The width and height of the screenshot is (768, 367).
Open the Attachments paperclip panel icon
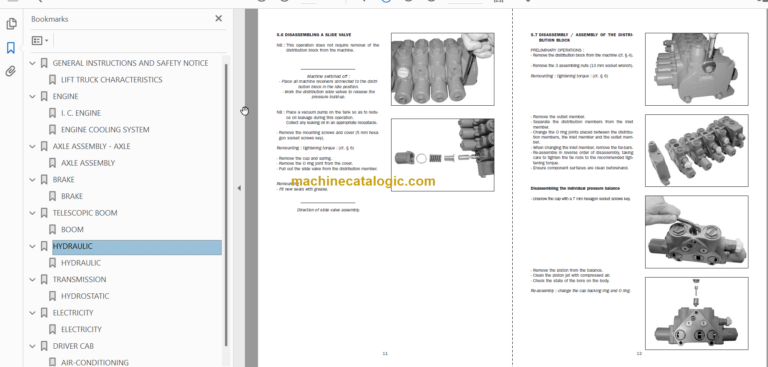[x=11, y=72]
